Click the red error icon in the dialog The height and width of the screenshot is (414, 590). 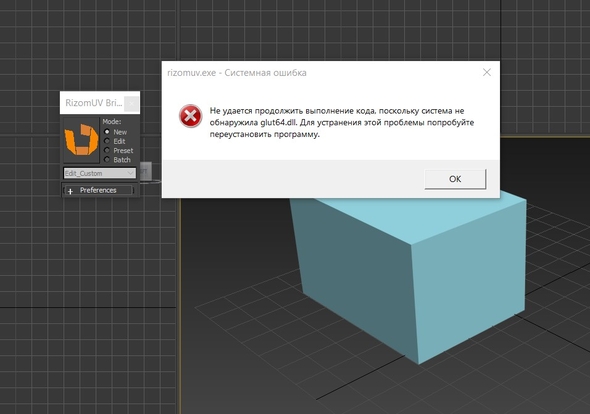[x=190, y=116]
